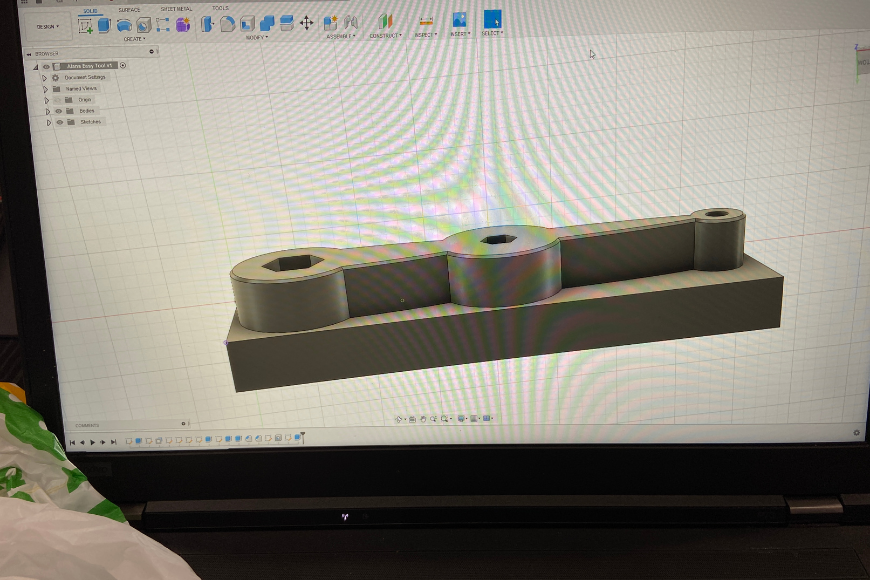Use the Combine tool

[267, 23]
